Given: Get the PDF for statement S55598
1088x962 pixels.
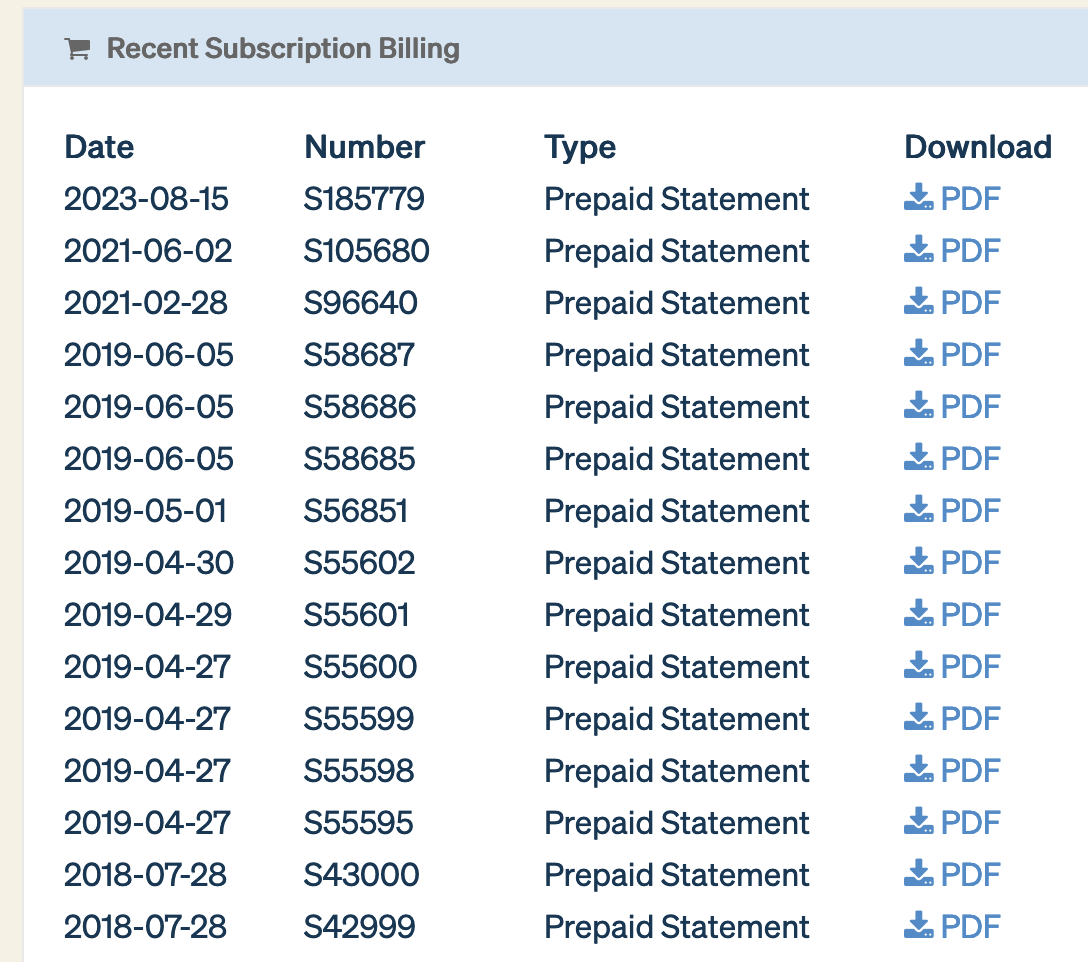Looking at the screenshot, I should [969, 771].
